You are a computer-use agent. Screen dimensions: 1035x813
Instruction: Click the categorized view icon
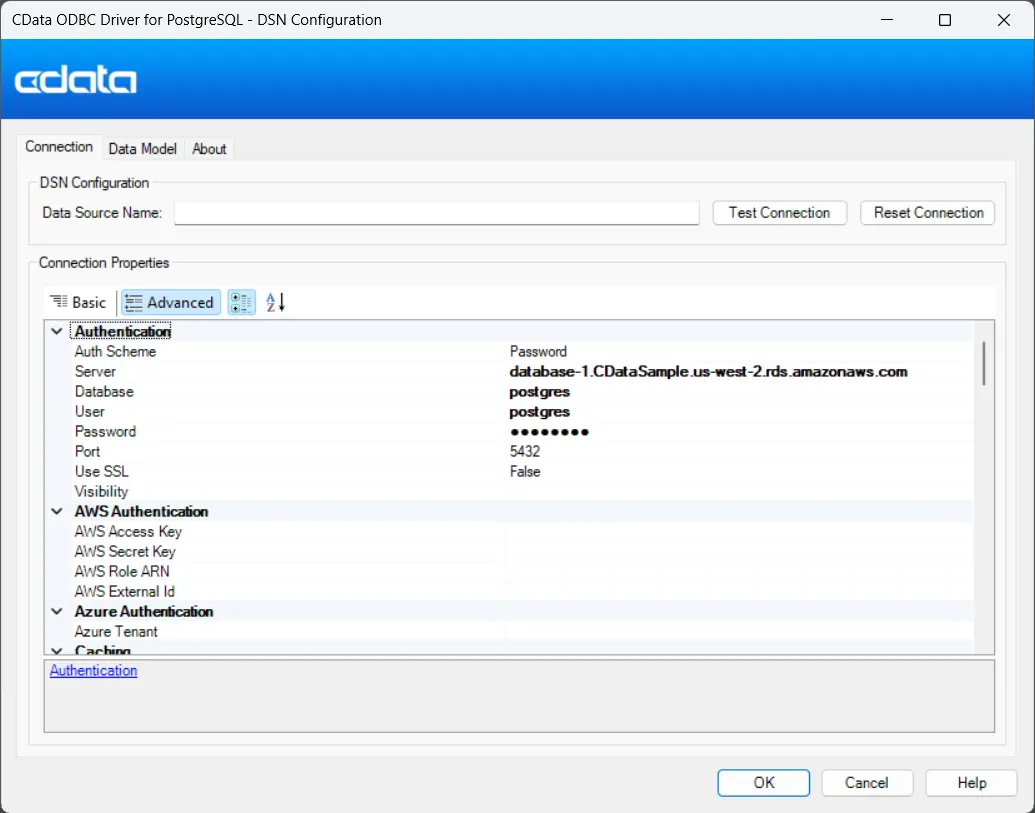[241, 302]
